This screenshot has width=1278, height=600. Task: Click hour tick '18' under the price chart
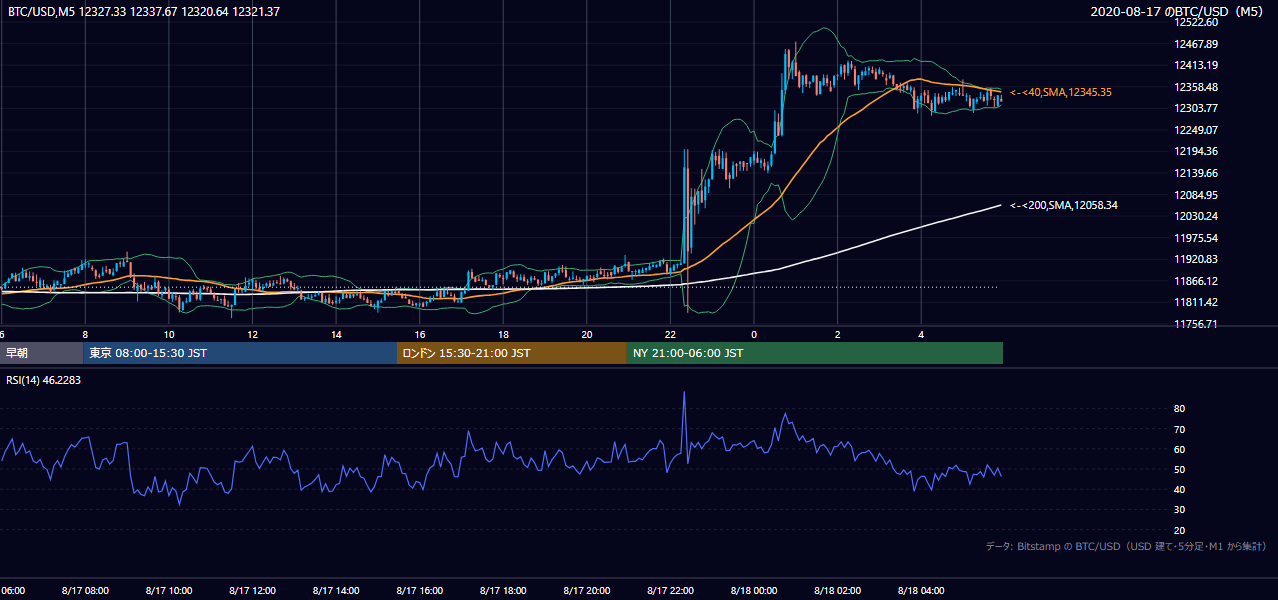coord(503,334)
